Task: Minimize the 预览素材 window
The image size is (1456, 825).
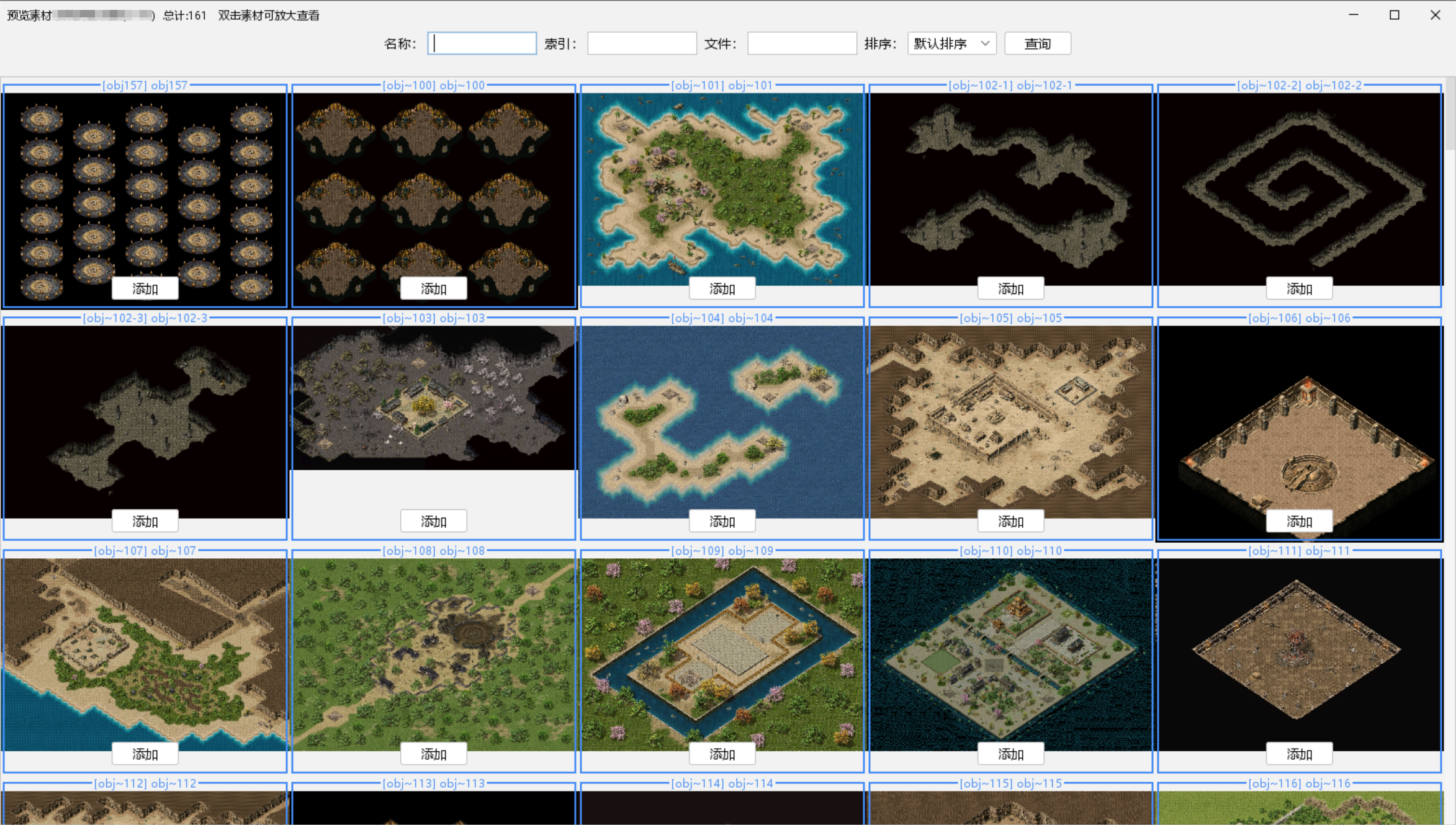Action: (x=1353, y=15)
